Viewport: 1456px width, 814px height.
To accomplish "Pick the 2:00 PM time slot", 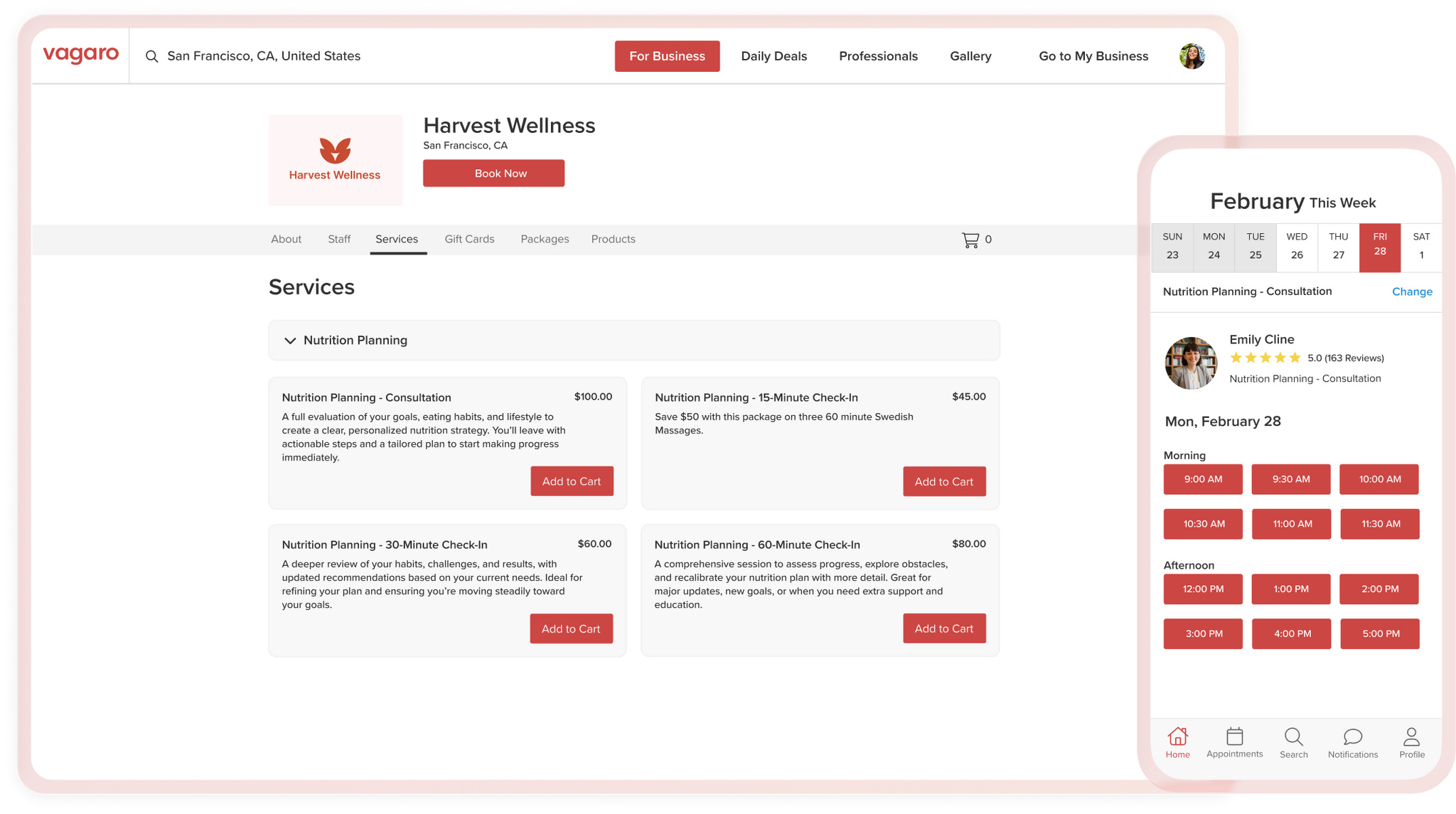I will tap(1379, 589).
